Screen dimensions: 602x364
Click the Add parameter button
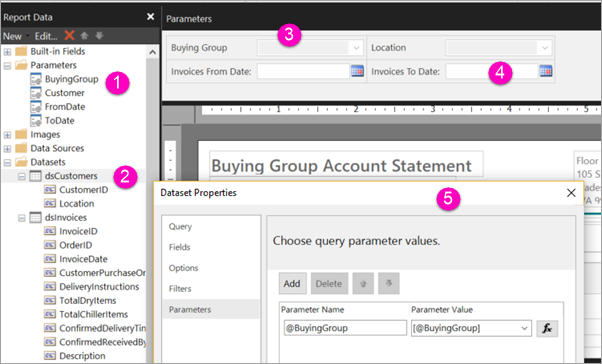pos(293,283)
